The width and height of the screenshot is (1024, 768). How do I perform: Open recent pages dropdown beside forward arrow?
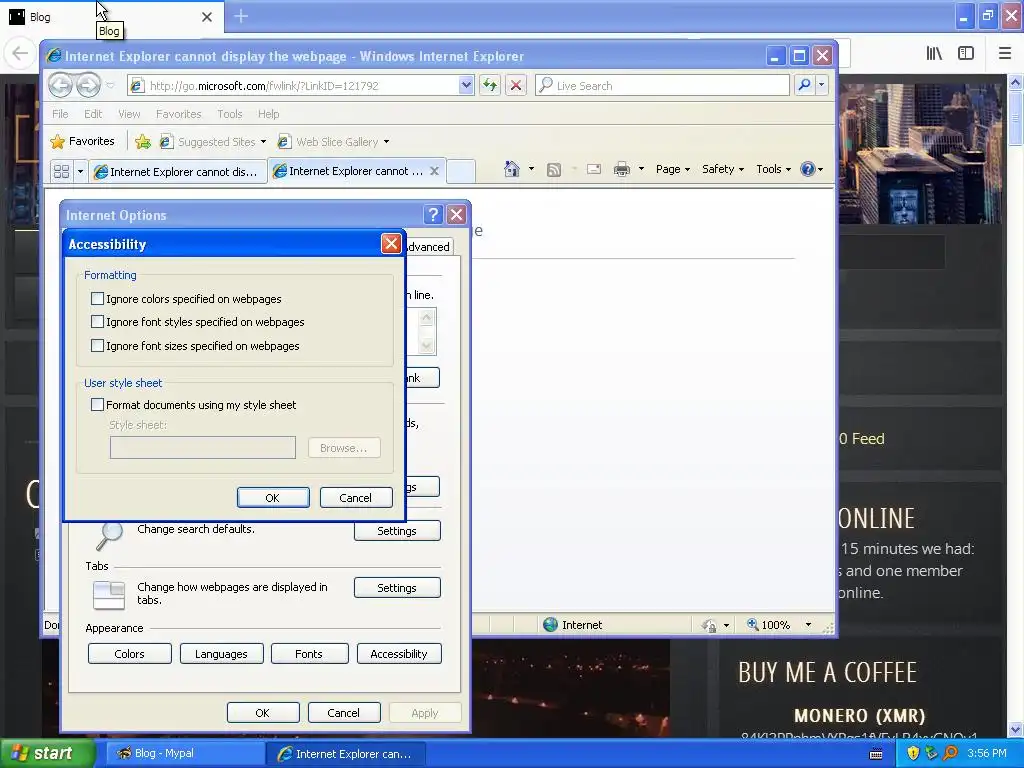tap(110, 86)
